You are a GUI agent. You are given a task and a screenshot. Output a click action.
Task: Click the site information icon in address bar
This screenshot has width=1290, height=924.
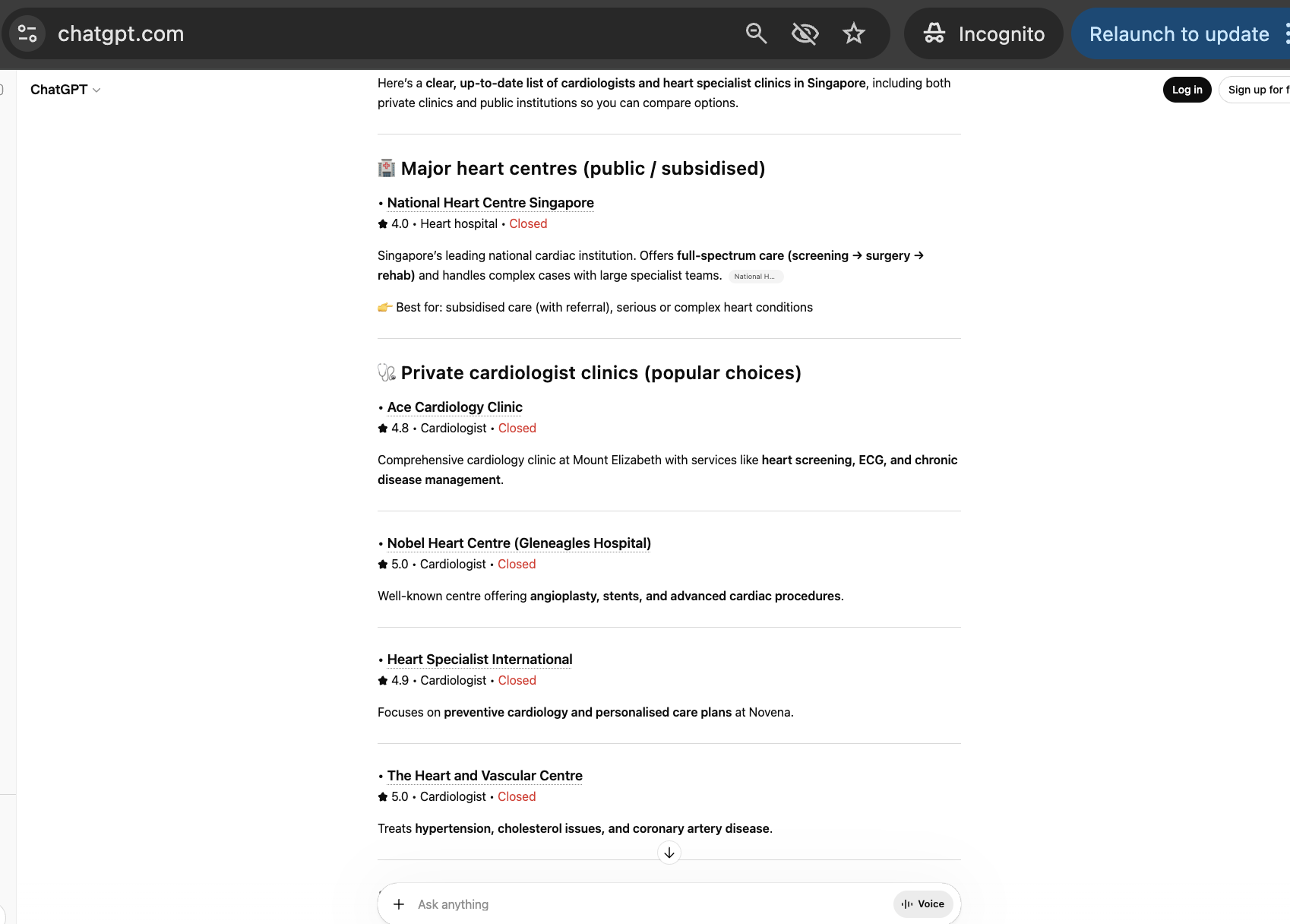(27, 33)
